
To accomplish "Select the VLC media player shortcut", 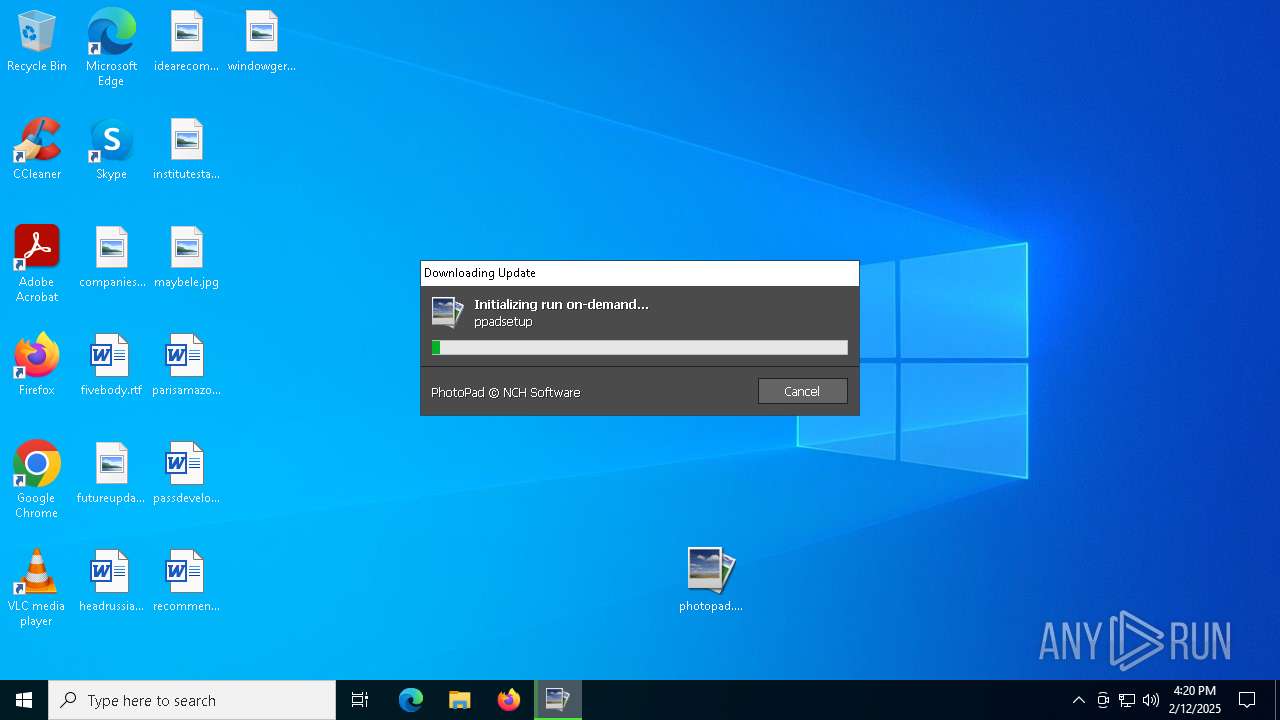I will (37, 588).
